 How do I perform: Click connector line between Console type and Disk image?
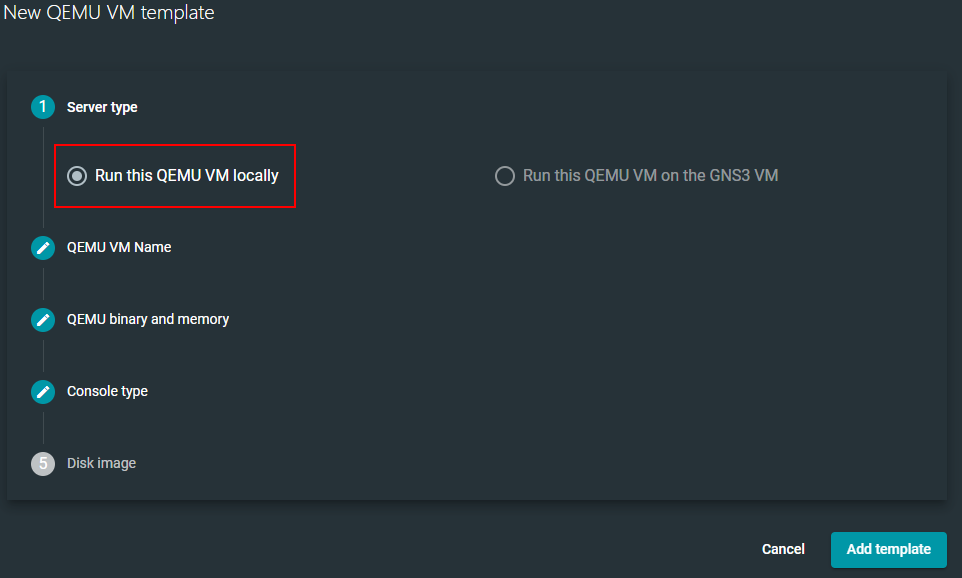click(43, 428)
